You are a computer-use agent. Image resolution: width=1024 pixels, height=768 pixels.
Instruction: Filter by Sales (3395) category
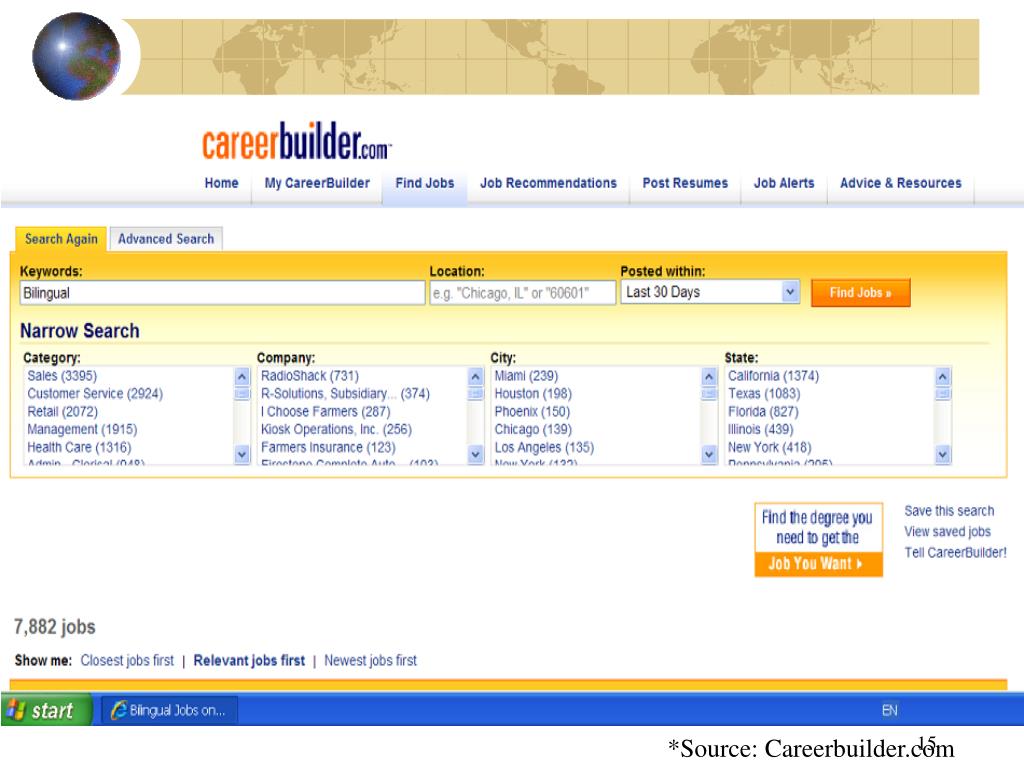coord(62,376)
